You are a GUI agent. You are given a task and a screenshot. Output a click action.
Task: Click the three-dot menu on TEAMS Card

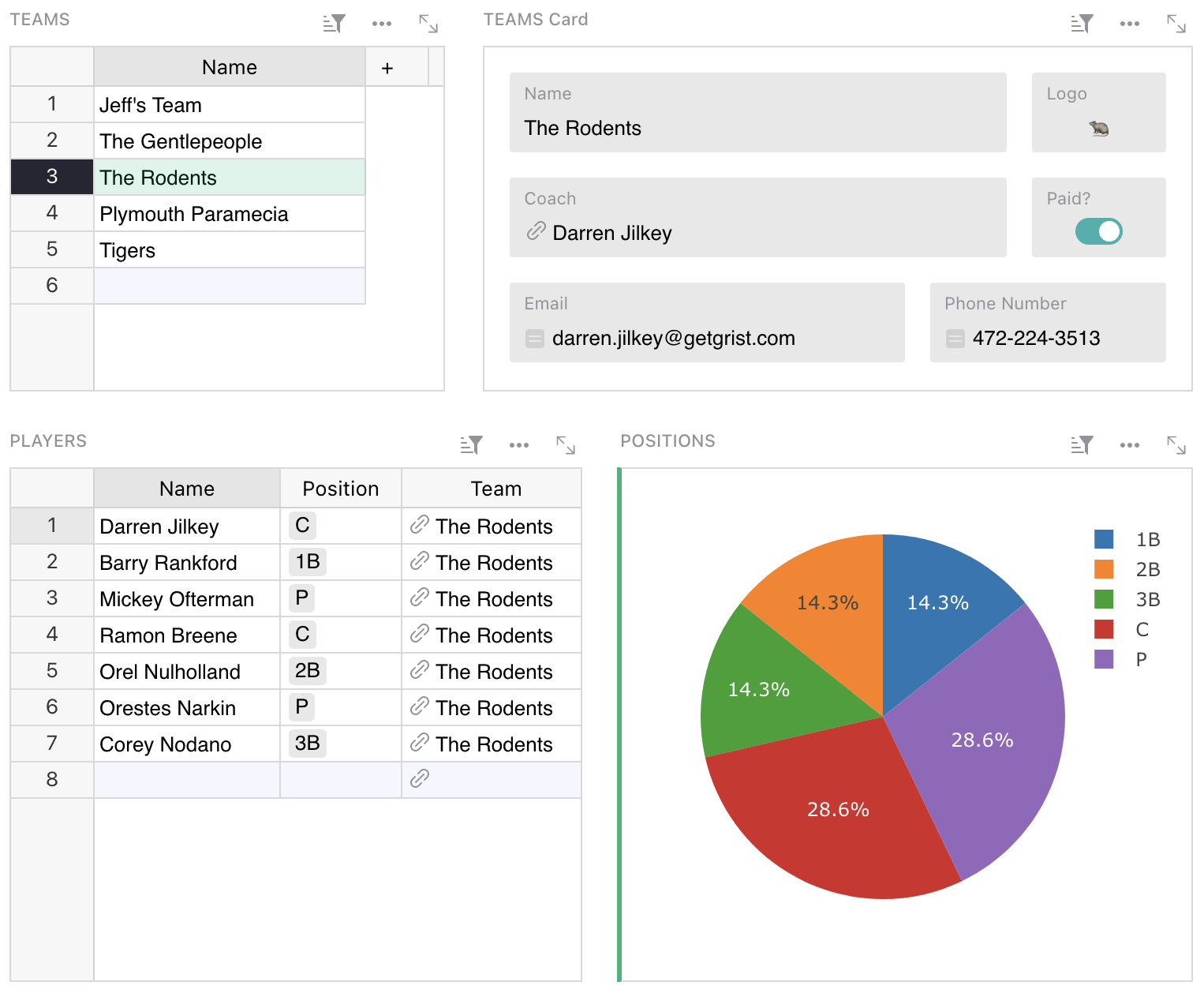click(1129, 23)
